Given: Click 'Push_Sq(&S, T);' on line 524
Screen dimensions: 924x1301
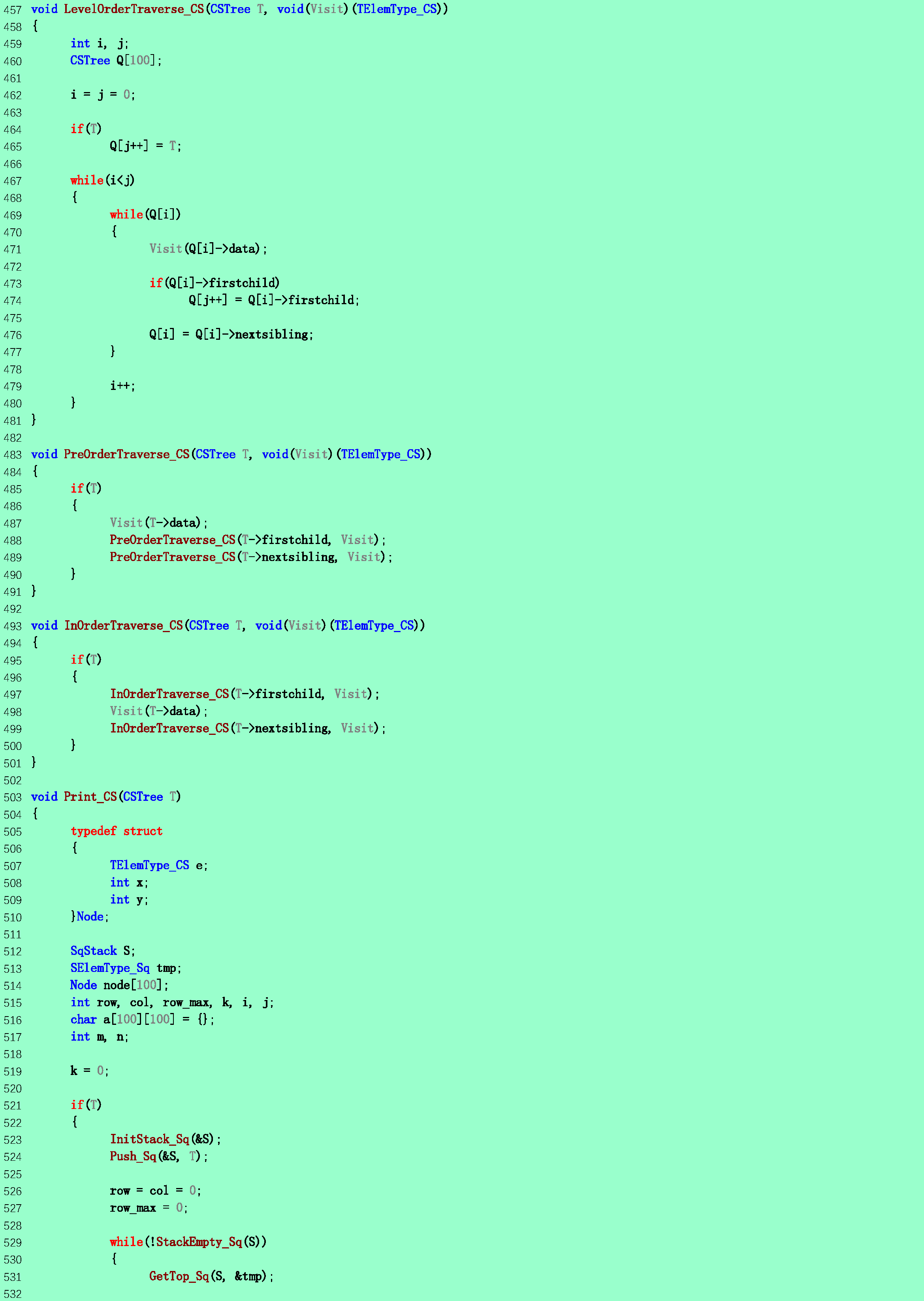Looking at the screenshot, I should coord(159,1156).
